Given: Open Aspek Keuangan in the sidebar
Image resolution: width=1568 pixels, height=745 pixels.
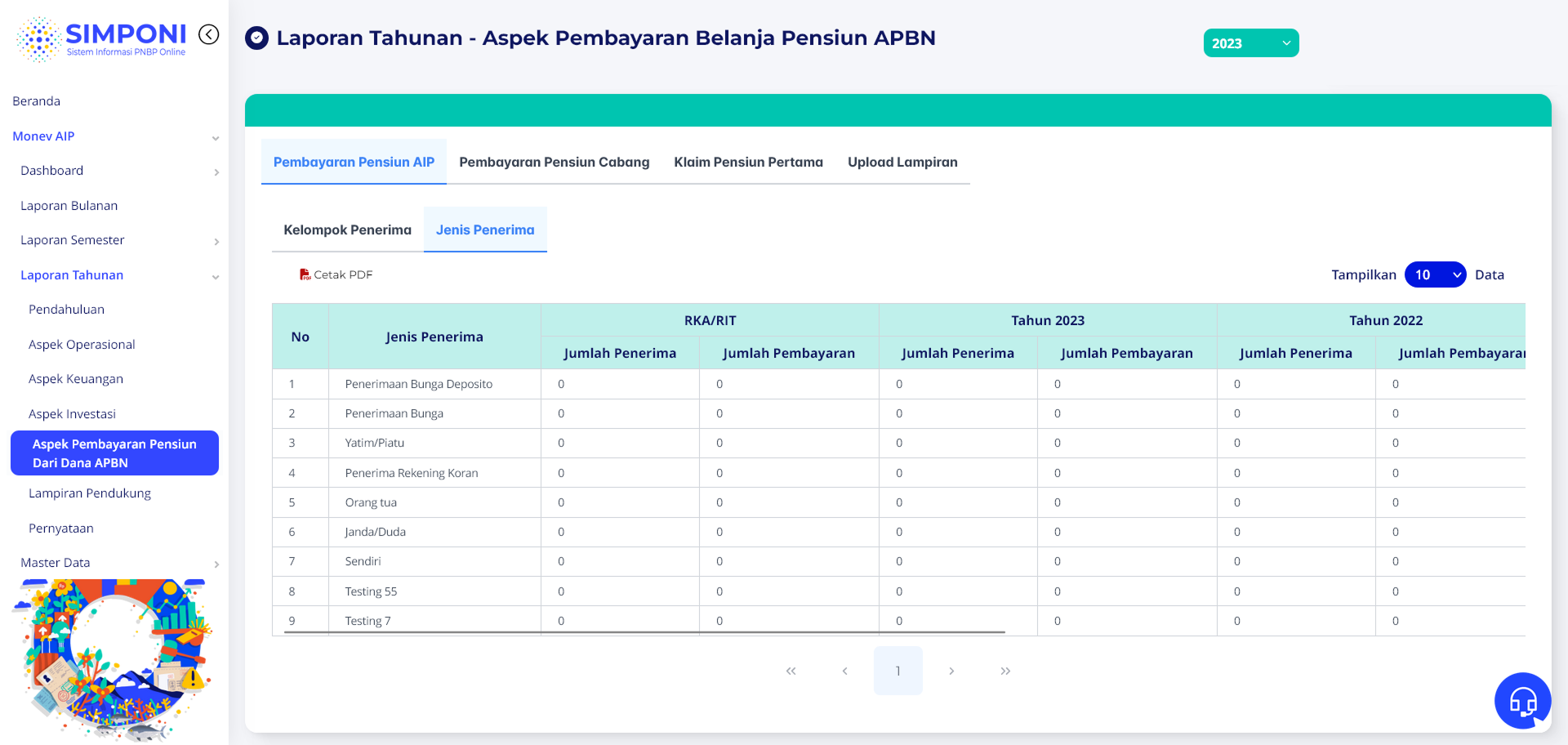Looking at the screenshot, I should pos(76,379).
